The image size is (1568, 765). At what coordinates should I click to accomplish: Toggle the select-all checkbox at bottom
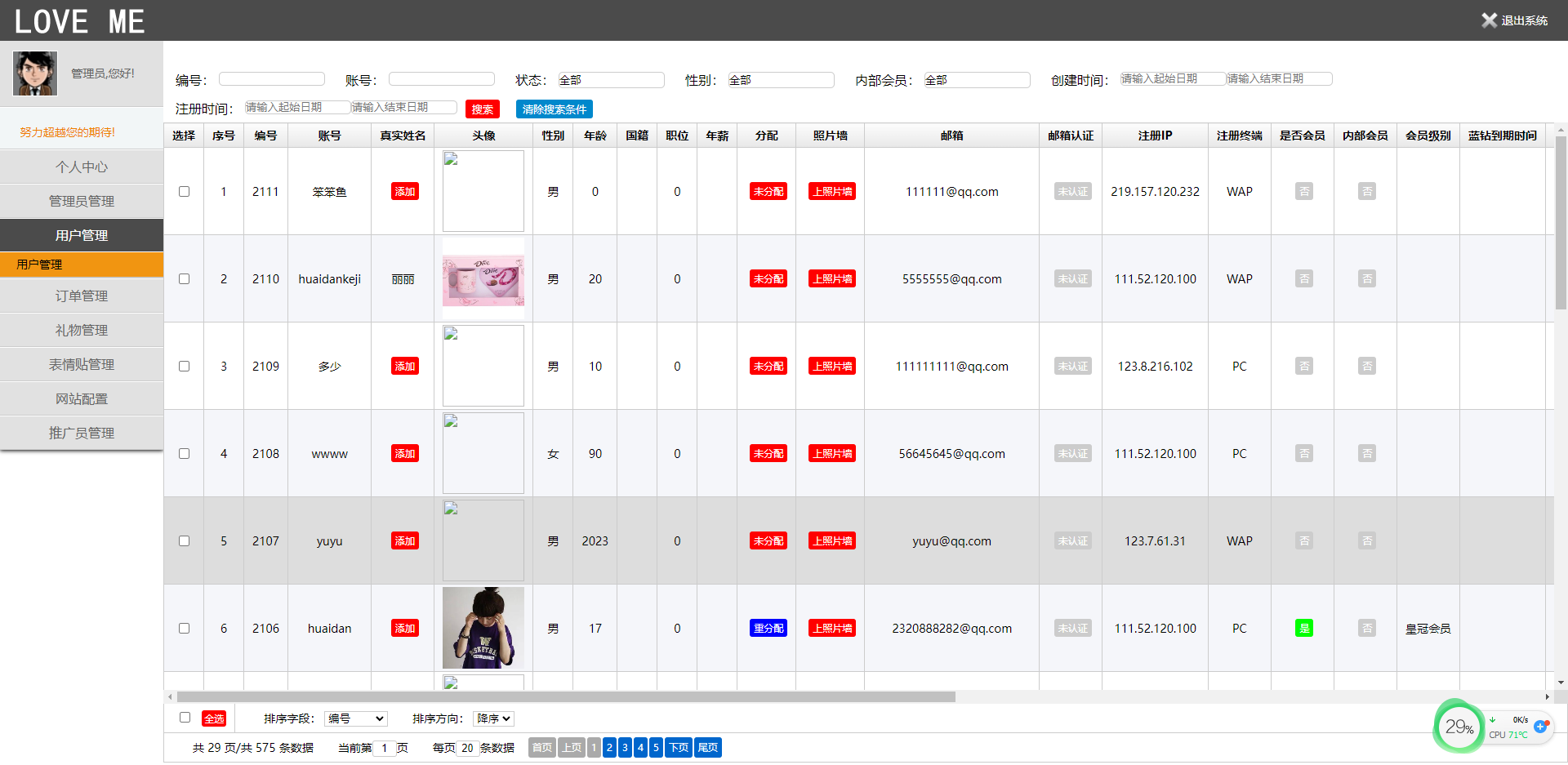pyautogui.click(x=185, y=718)
